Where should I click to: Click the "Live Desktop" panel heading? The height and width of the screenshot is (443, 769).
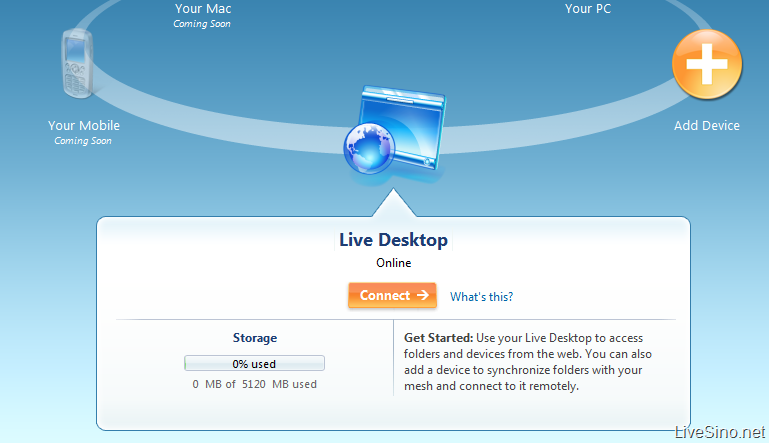pyautogui.click(x=393, y=240)
